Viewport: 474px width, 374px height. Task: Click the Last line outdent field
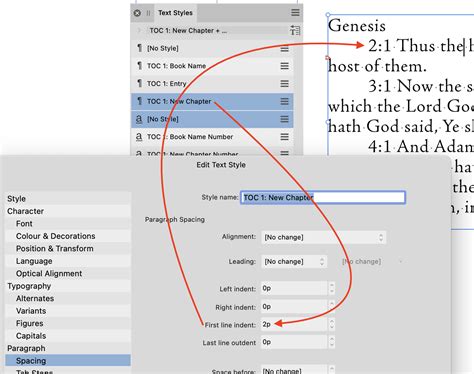tap(294, 342)
